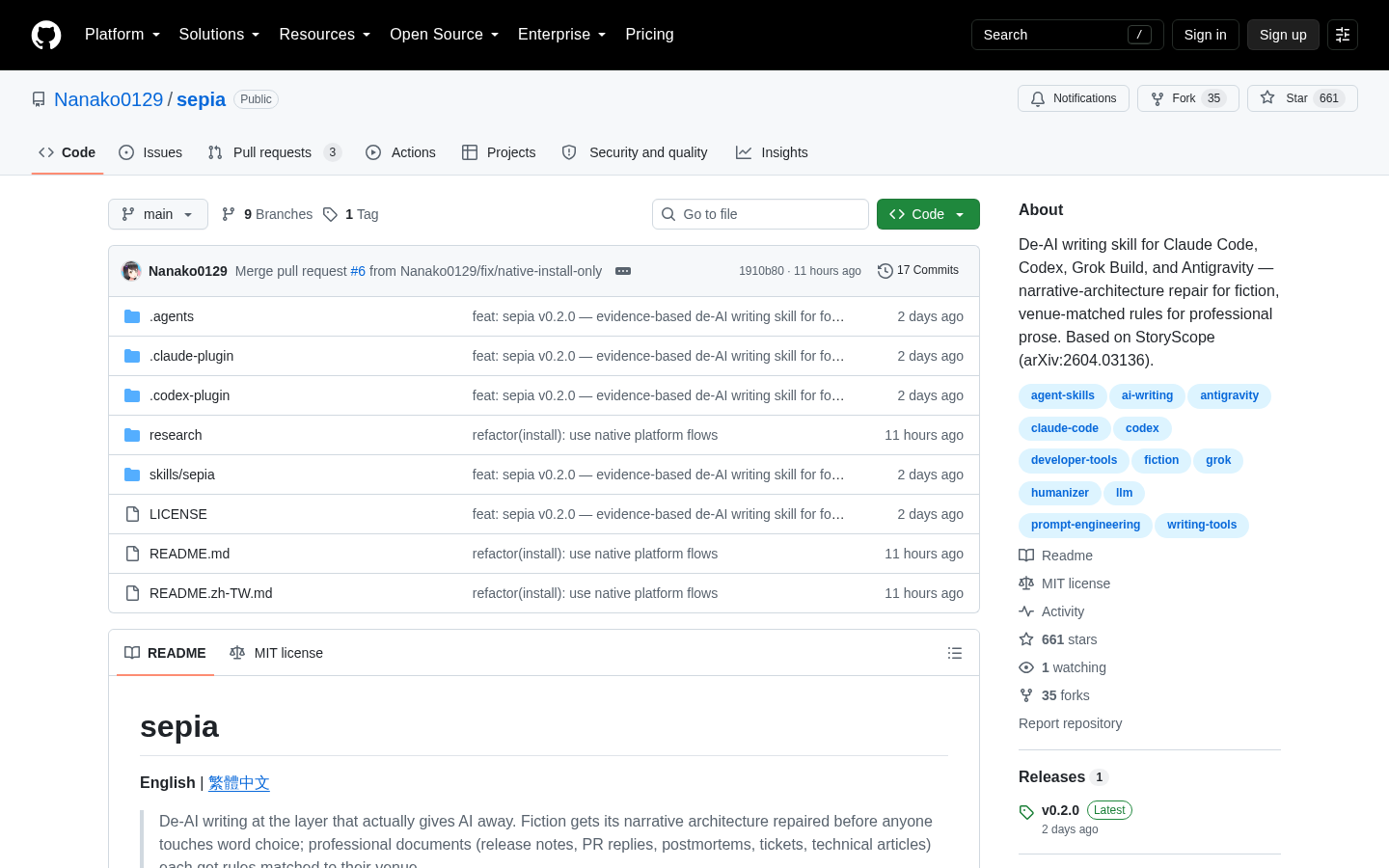View the 35 forks link
Image resolution: width=1389 pixels, height=868 pixels.
coord(1054,695)
